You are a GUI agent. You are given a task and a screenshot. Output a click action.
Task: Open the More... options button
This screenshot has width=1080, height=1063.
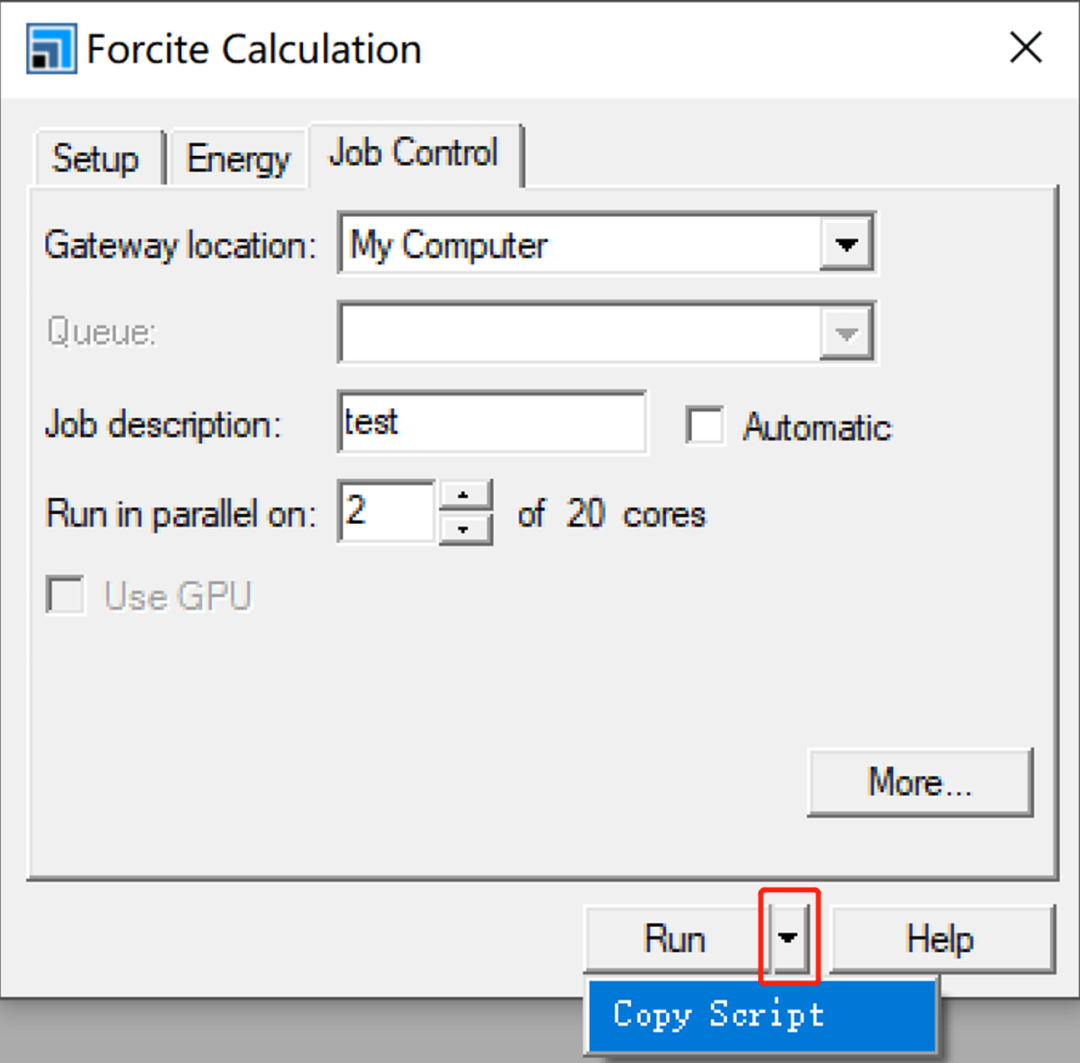[x=920, y=782]
